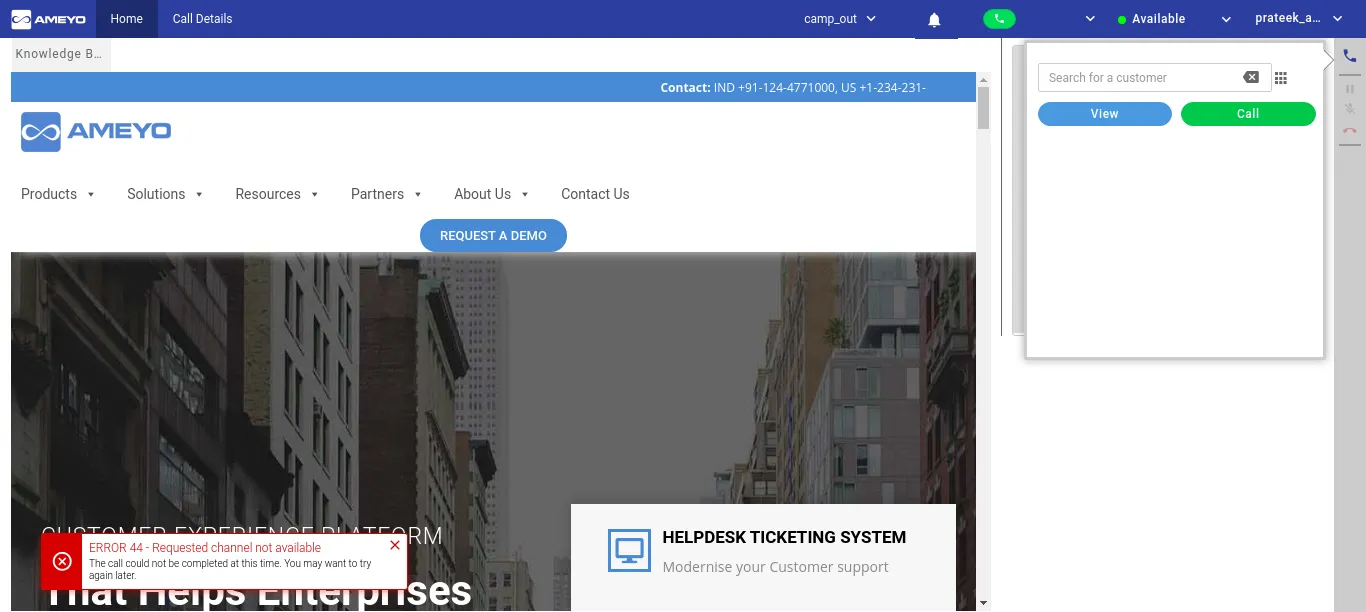The width and height of the screenshot is (1366, 612).
Task: Click the scrollbar down arrow
Action: pyautogui.click(x=983, y=603)
